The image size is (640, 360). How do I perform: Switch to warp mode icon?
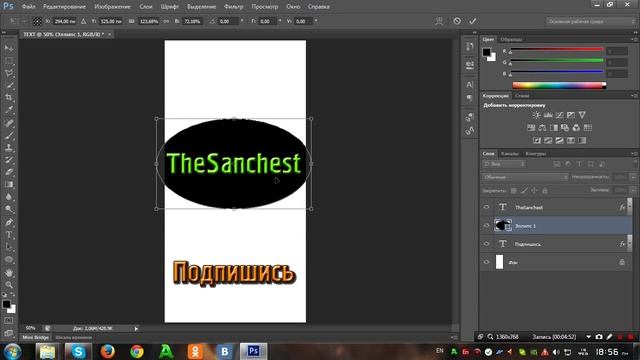(x=439, y=21)
